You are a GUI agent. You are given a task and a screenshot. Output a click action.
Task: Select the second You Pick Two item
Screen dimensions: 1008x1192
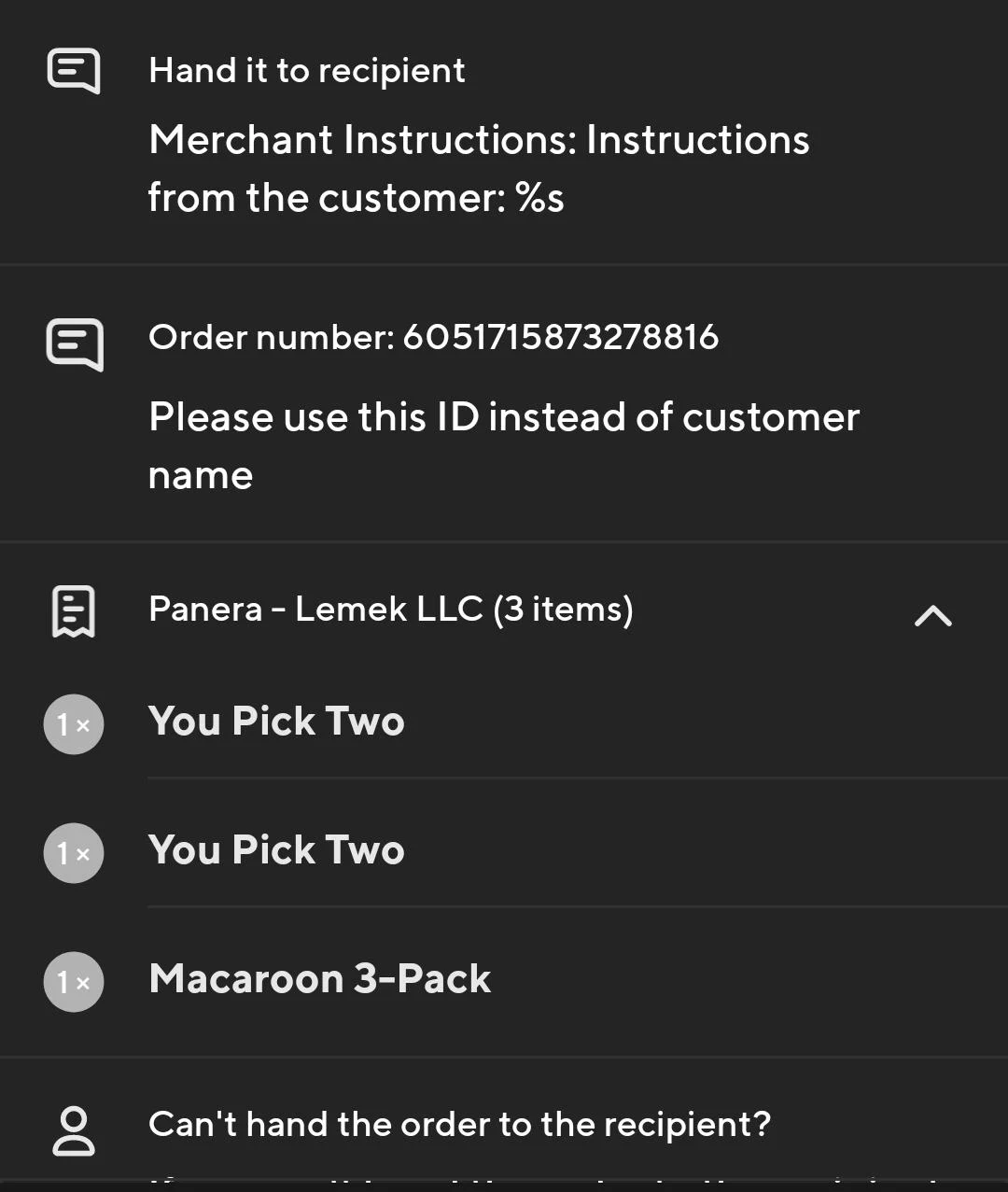tap(276, 850)
